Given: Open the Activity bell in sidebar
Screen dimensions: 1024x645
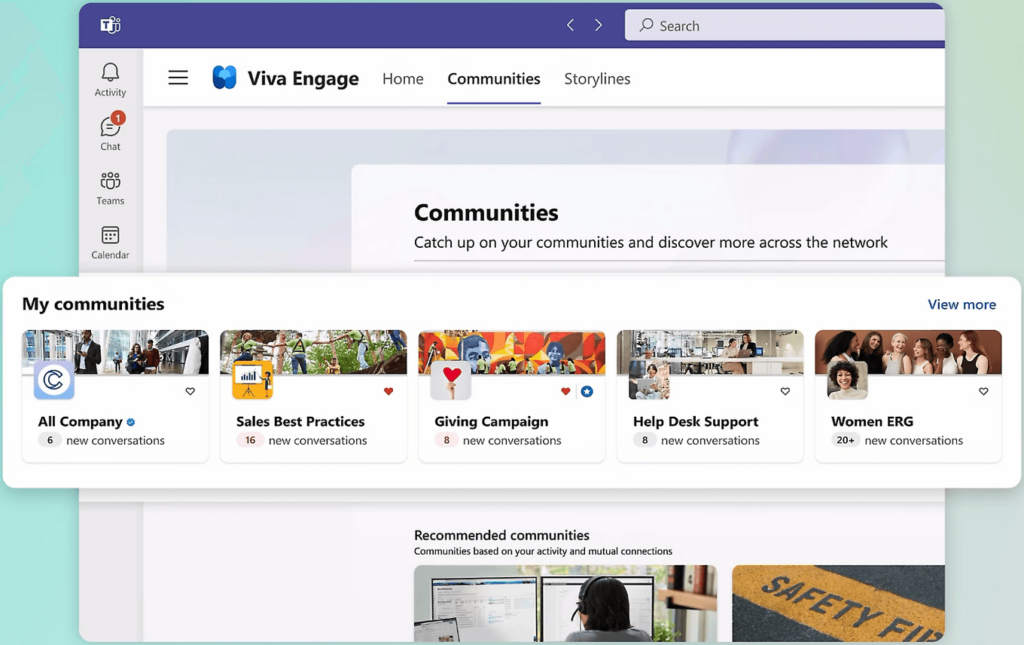Looking at the screenshot, I should pyautogui.click(x=110, y=80).
